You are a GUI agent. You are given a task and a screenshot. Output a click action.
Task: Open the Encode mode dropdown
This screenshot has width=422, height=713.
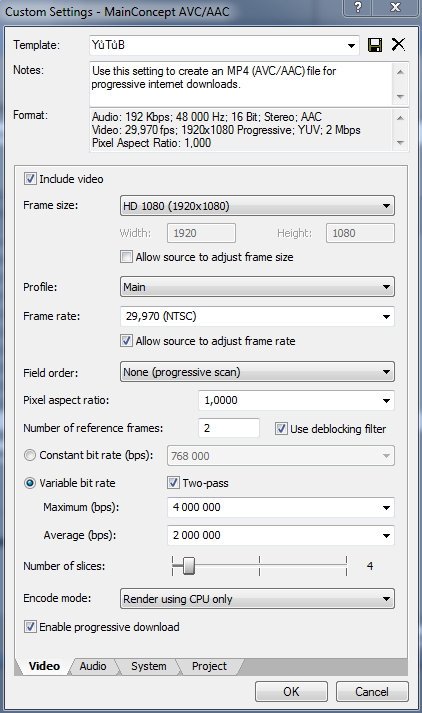[257, 599]
